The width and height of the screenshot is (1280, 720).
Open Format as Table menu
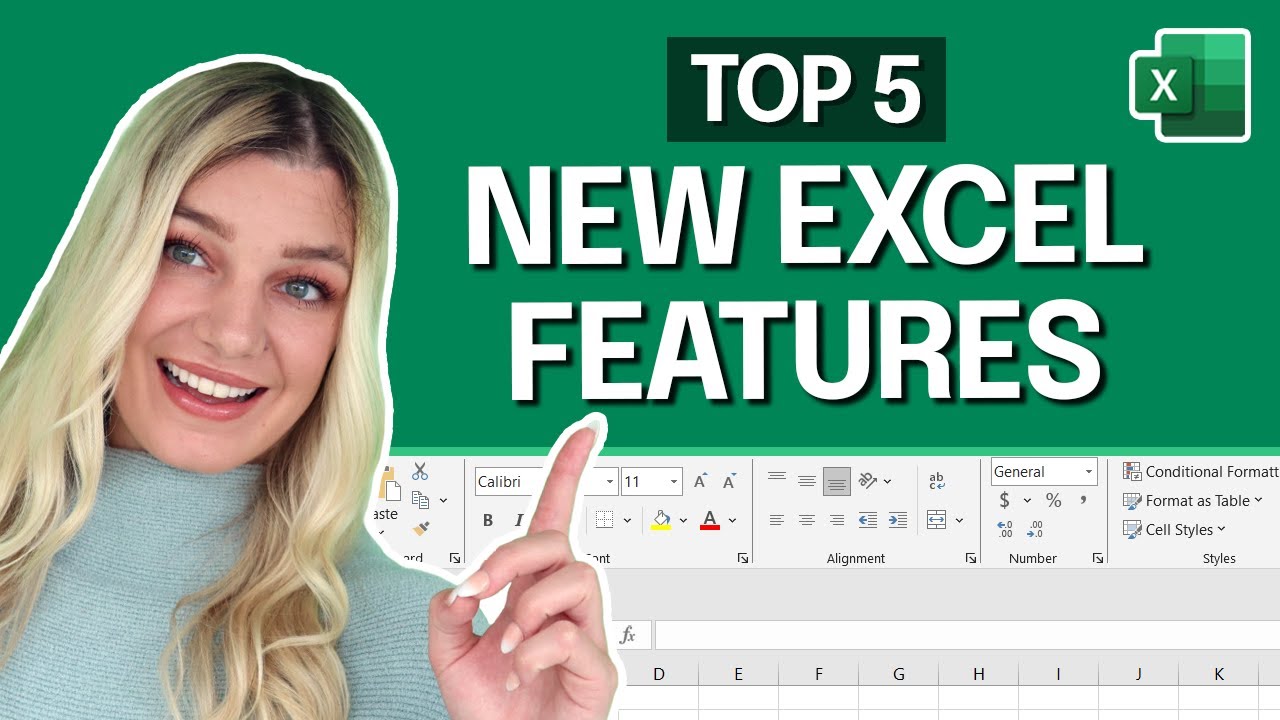[1193, 501]
